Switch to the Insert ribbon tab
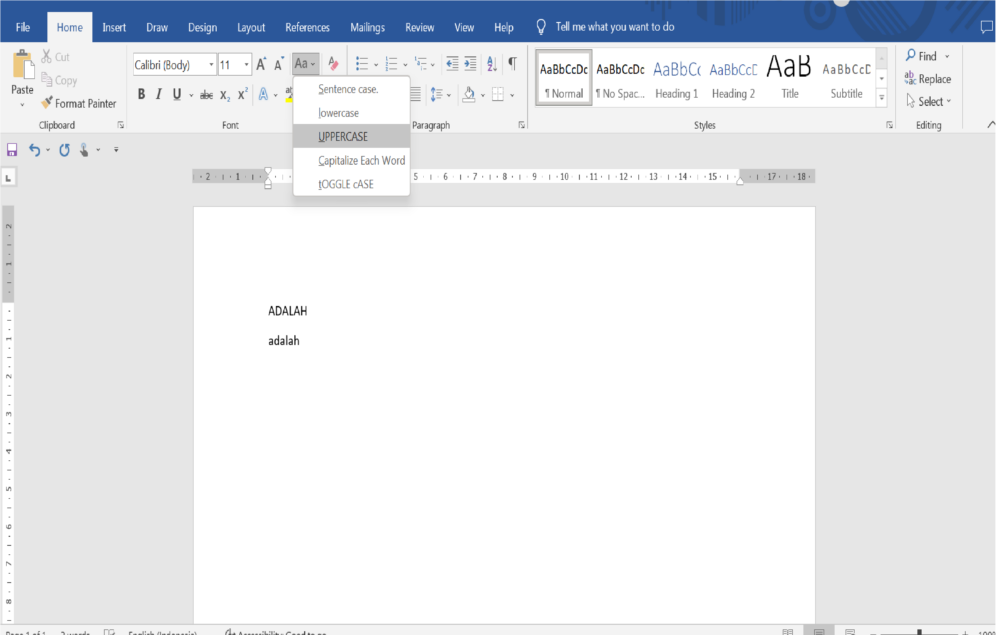Image resolution: width=1000 pixels, height=635 pixels. 114,28
